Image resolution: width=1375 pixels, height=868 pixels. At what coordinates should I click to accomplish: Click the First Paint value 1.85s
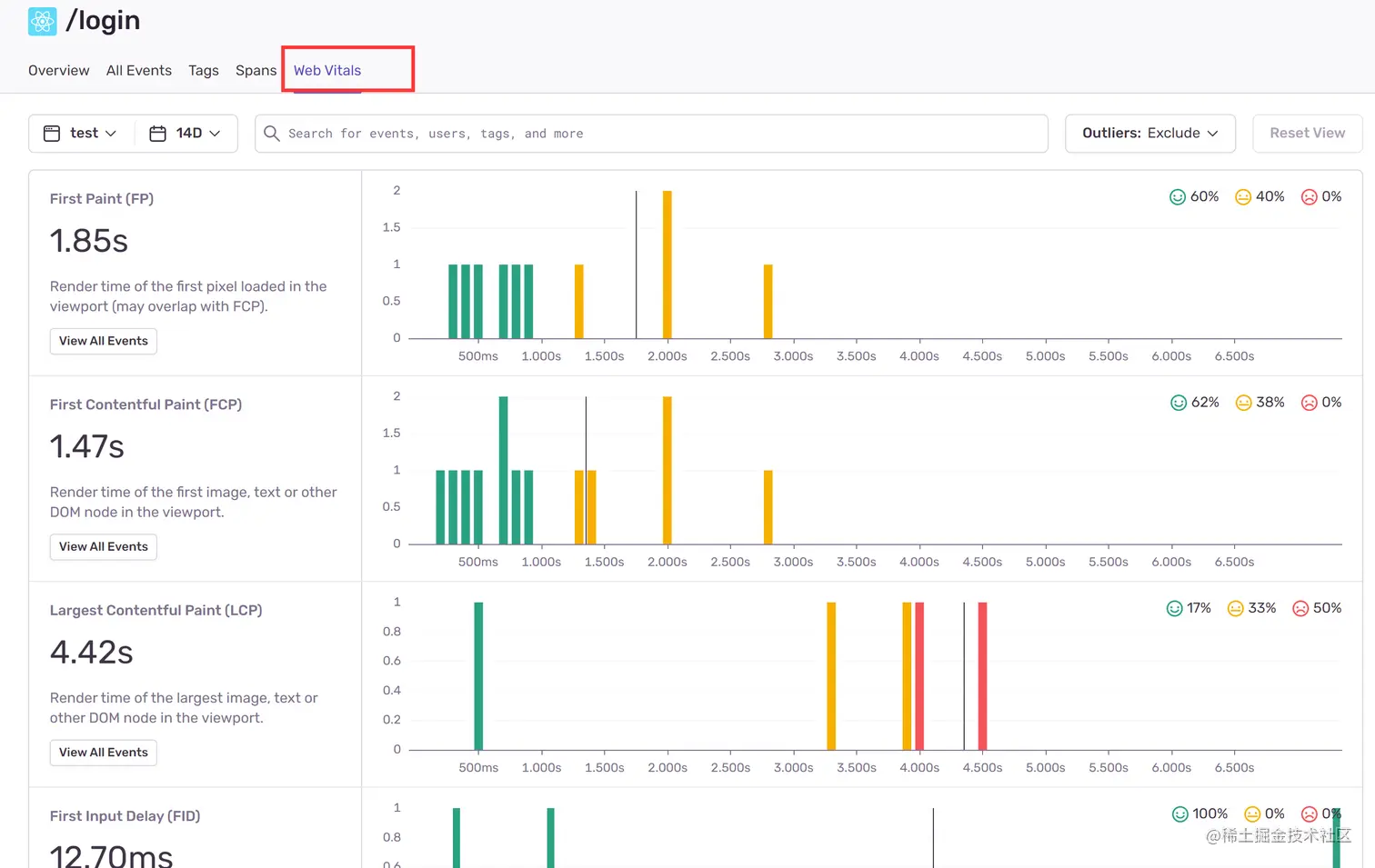(89, 241)
